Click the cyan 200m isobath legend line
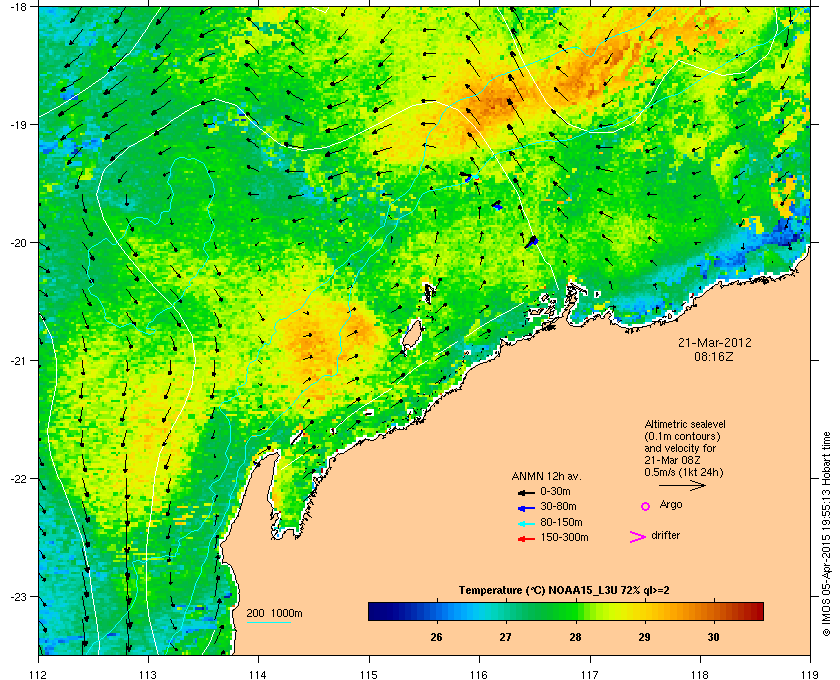The height and width of the screenshot is (680, 840). tap(268, 622)
